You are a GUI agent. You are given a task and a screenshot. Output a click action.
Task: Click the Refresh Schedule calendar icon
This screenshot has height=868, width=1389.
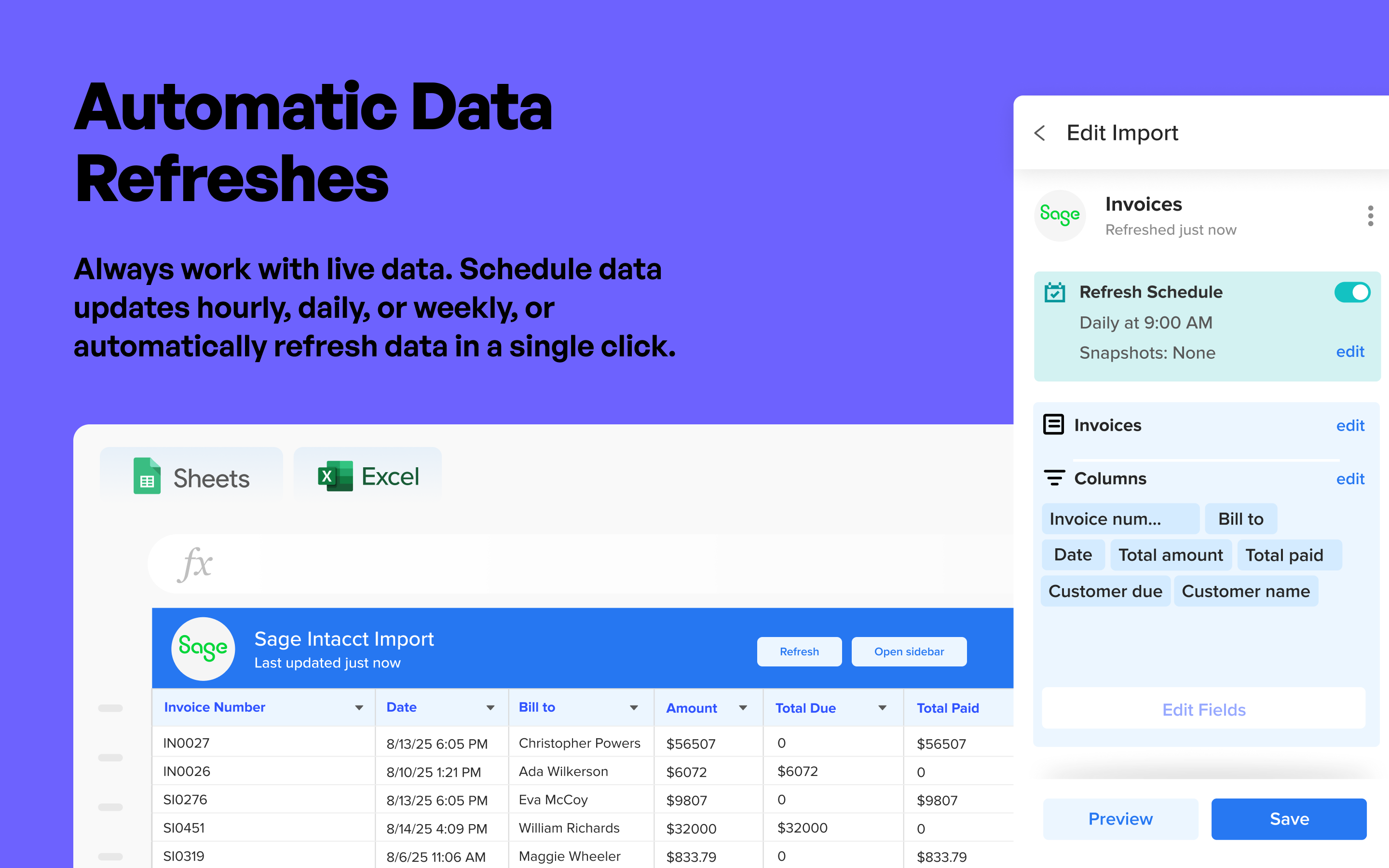pos(1054,293)
